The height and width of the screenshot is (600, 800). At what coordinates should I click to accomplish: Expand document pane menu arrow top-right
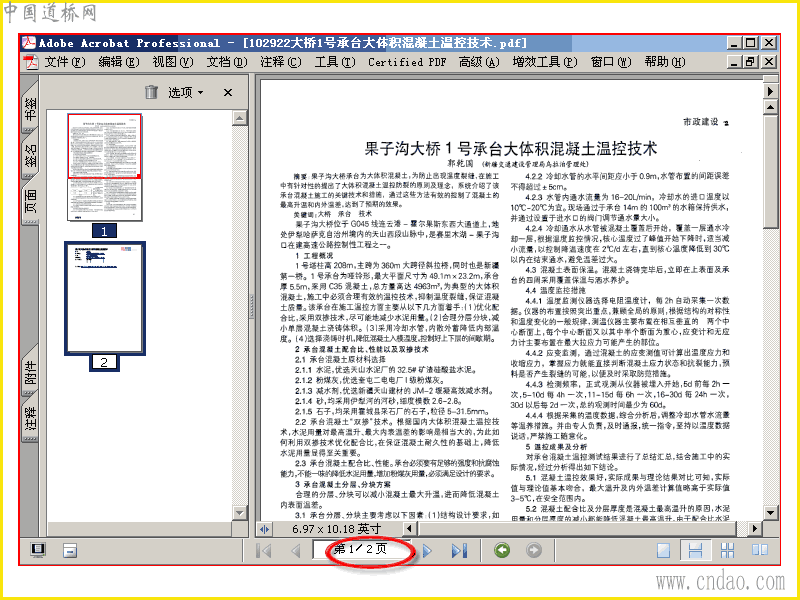(770, 91)
